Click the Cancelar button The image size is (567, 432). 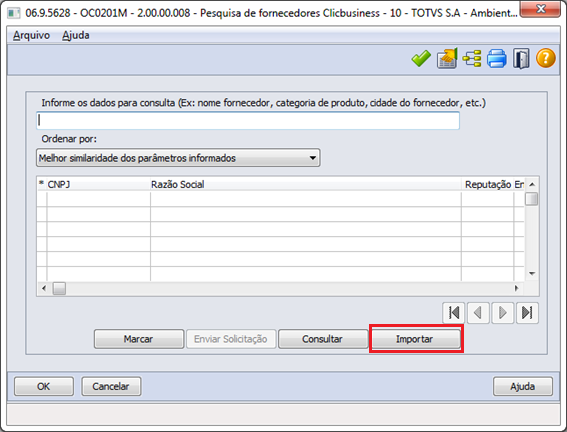111,386
